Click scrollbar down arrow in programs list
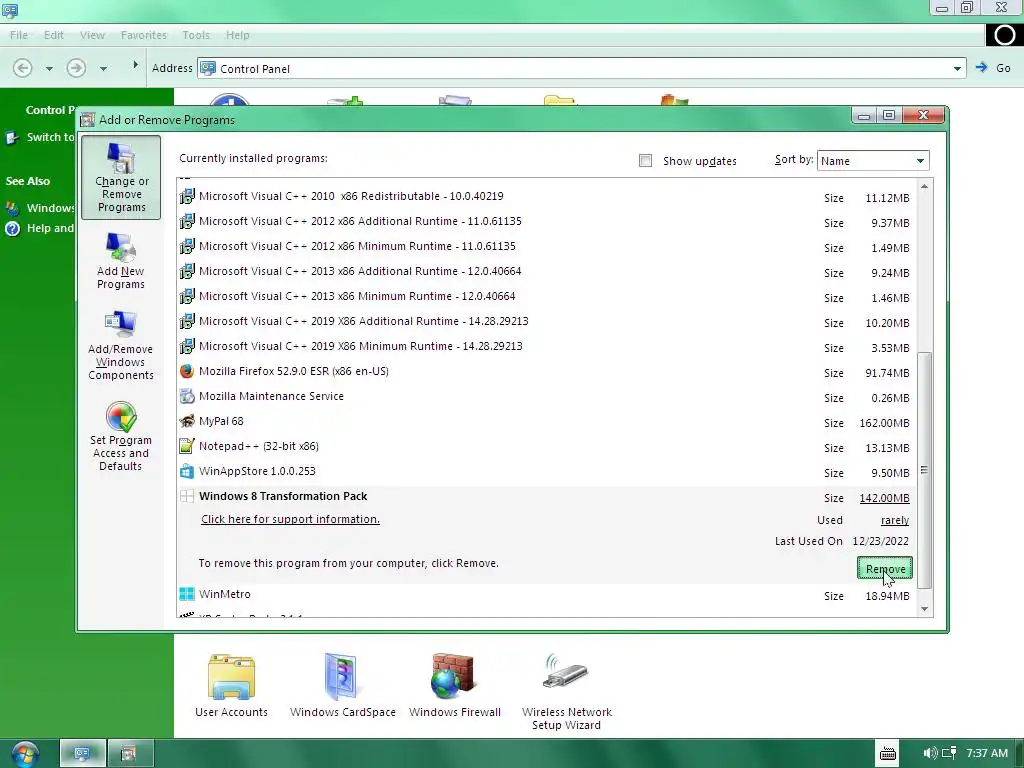The image size is (1024, 768). (x=924, y=609)
